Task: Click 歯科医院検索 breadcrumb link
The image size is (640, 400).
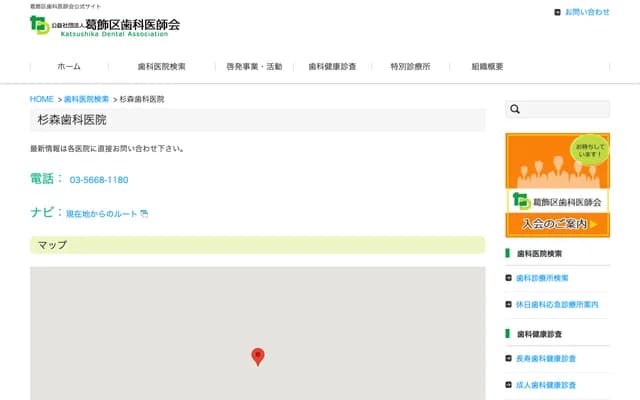Action: pyautogui.click(x=86, y=99)
